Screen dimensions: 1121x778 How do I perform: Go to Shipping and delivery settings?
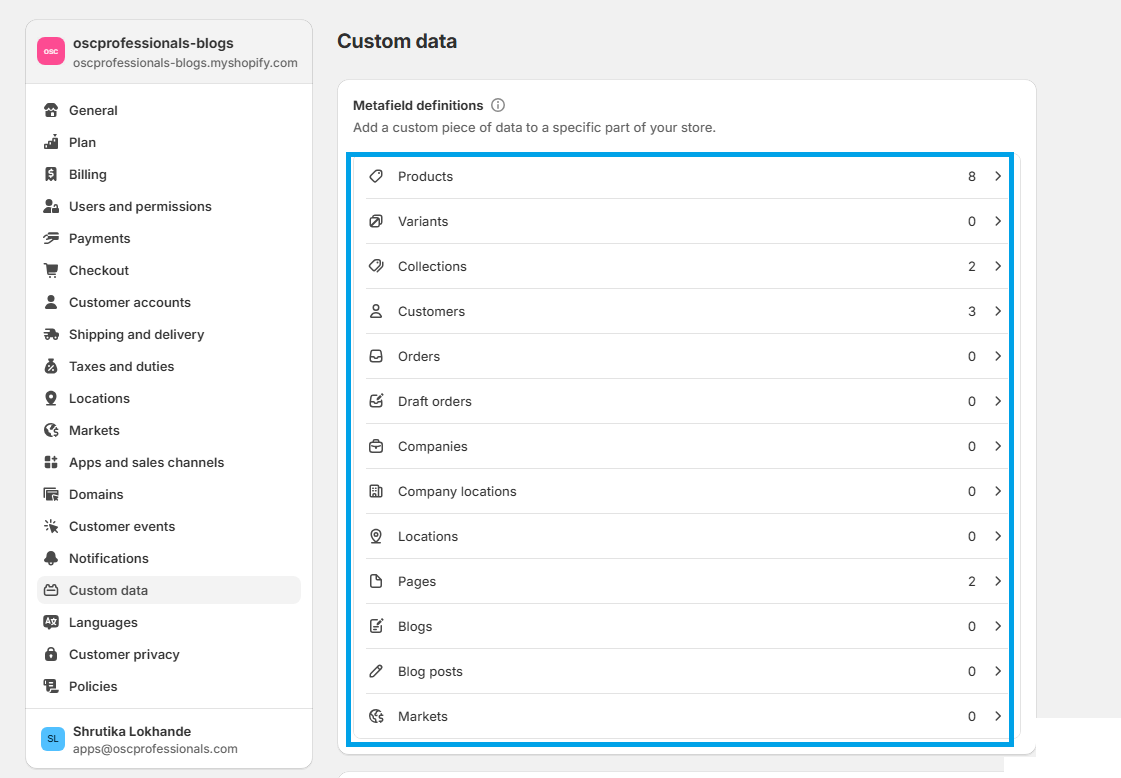pos(136,334)
